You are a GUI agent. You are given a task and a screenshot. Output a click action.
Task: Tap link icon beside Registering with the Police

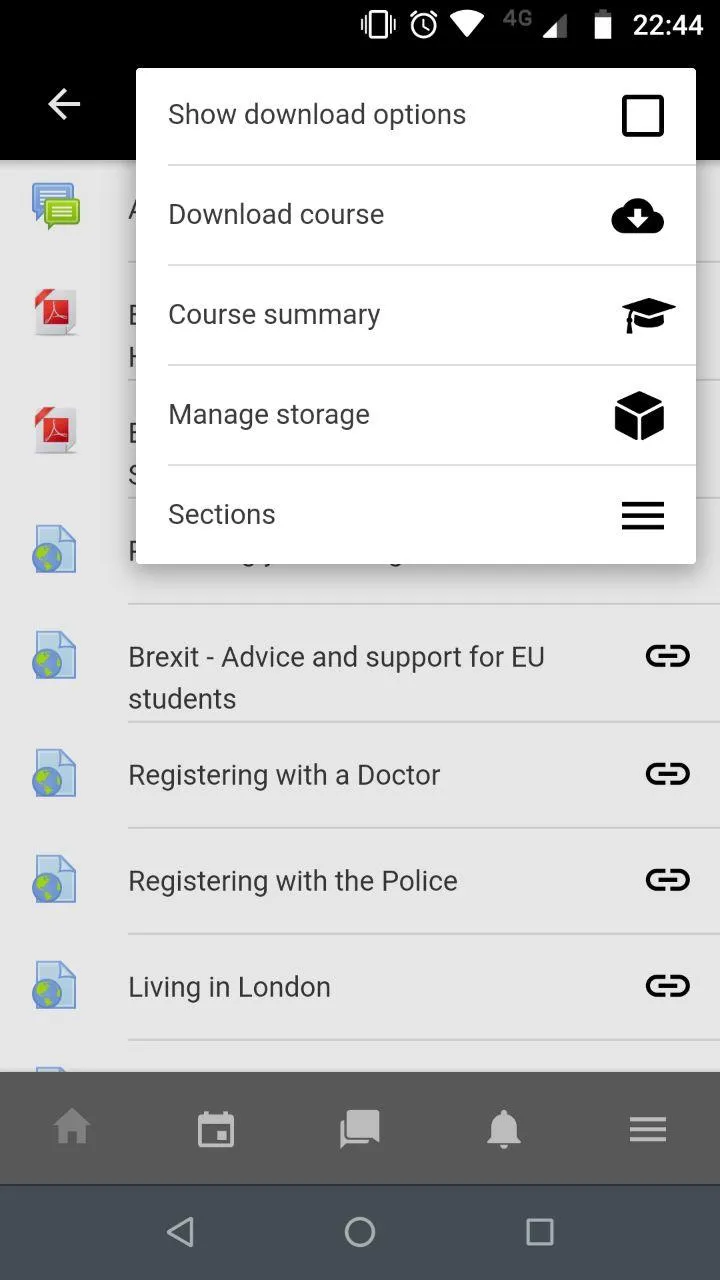[667, 880]
